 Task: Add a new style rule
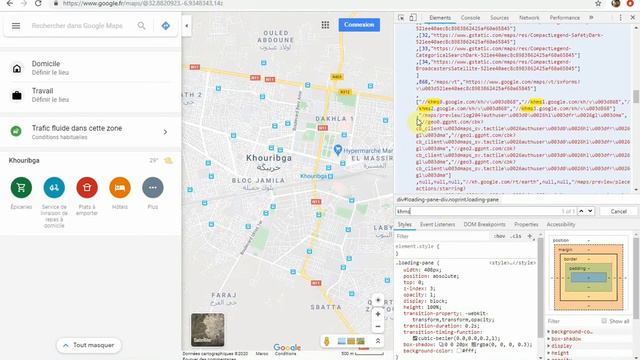point(530,236)
